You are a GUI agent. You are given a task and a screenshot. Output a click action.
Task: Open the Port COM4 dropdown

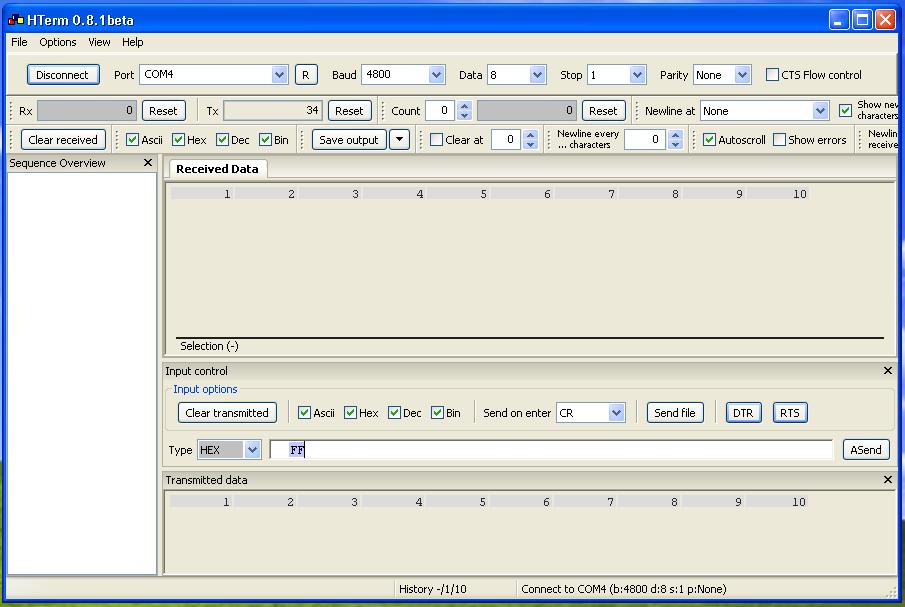(279, 74)
